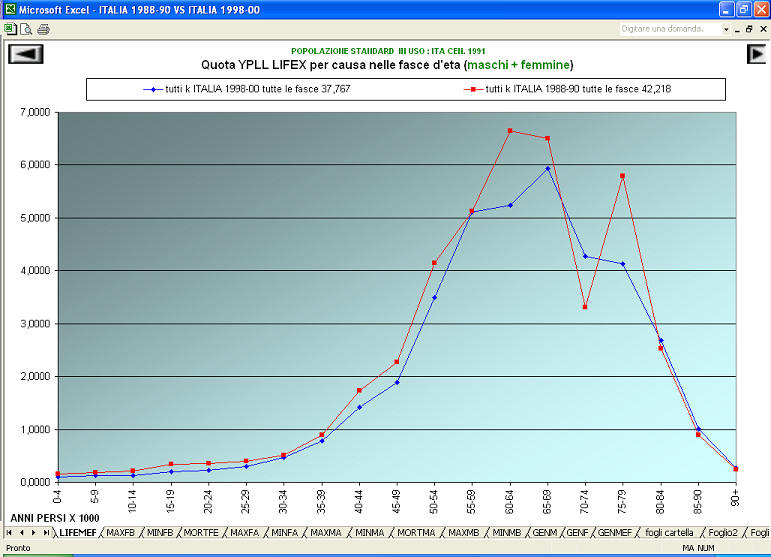This screenshot has width=771, height=557.
Task: Switch to the MAXMB sheet tab
Action: point(464,532)
